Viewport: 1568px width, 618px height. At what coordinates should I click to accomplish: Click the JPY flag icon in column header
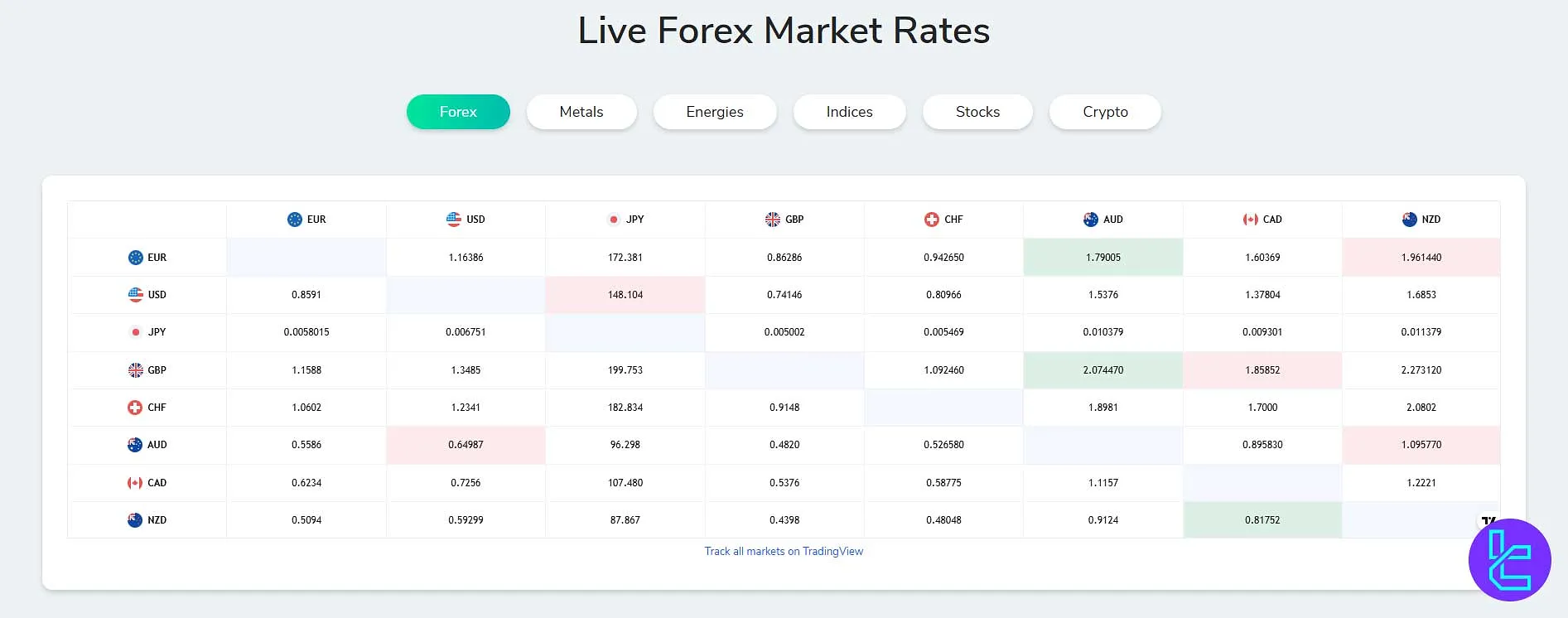(x=614, y=220)
